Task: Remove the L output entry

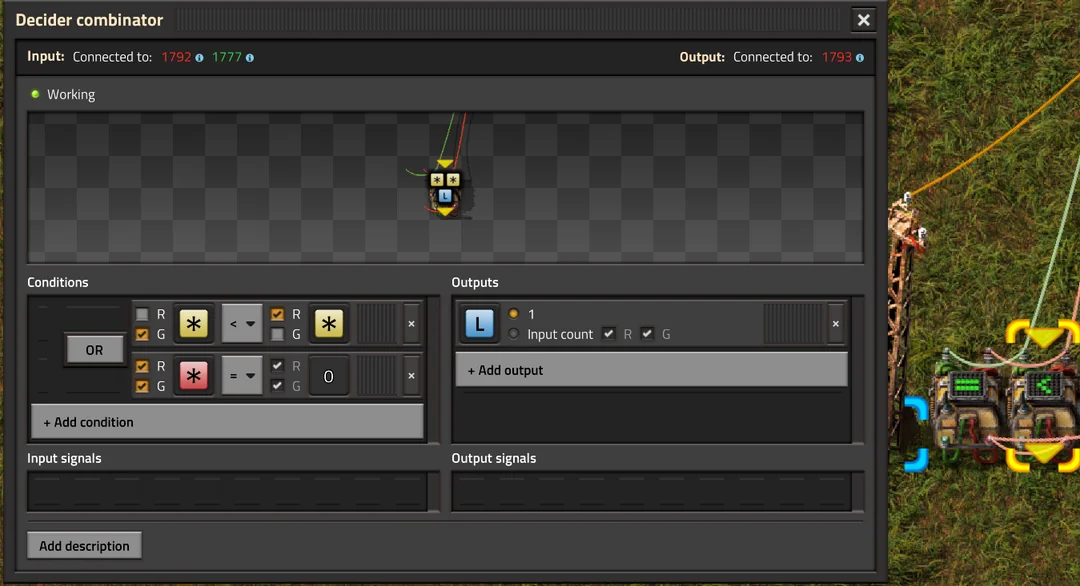Action: [x=836, y=324]
